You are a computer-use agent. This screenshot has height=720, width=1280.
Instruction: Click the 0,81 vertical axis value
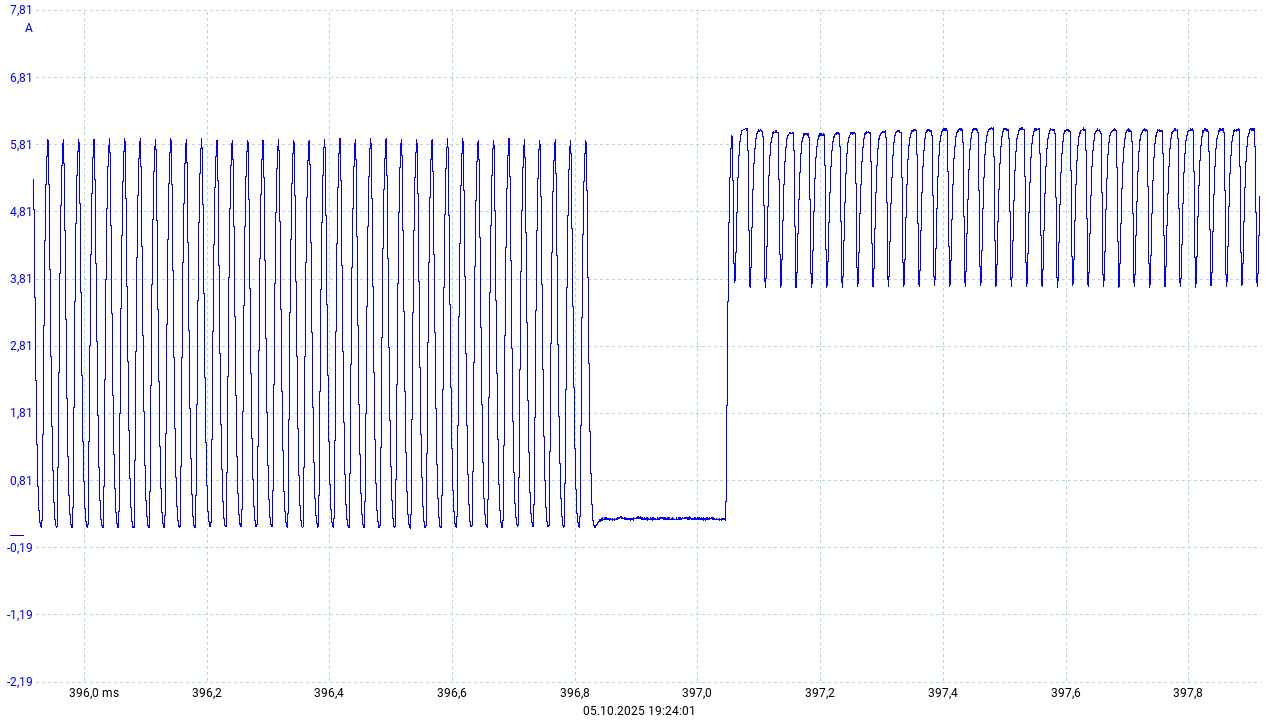pyautogui.click(x=21, y=480)
